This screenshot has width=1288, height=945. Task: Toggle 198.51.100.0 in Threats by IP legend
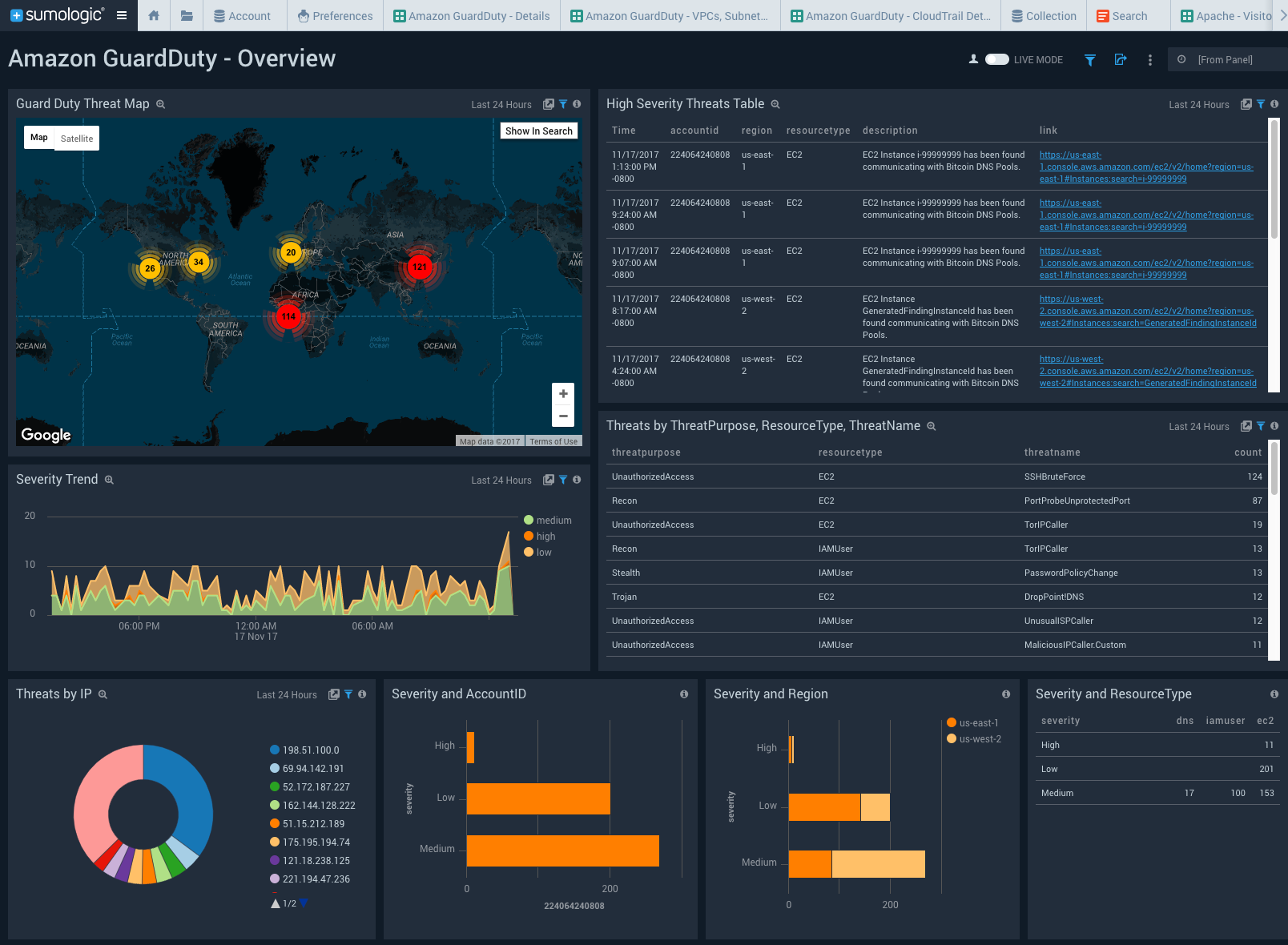305,750
